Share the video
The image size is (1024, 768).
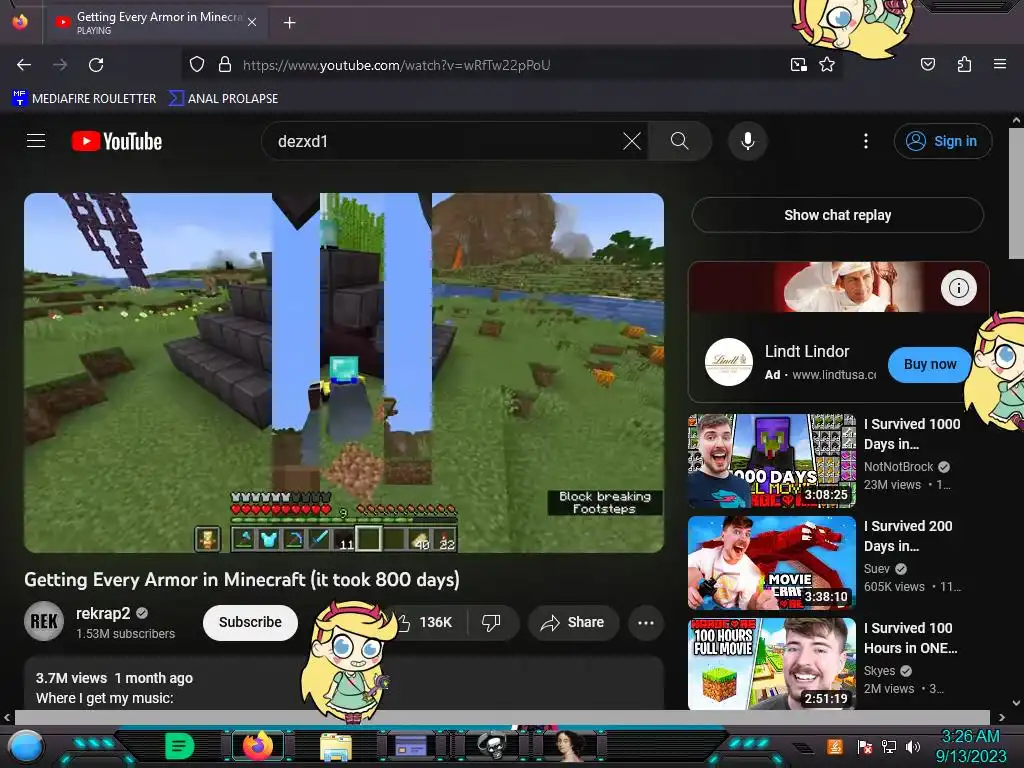click(573, 622)
